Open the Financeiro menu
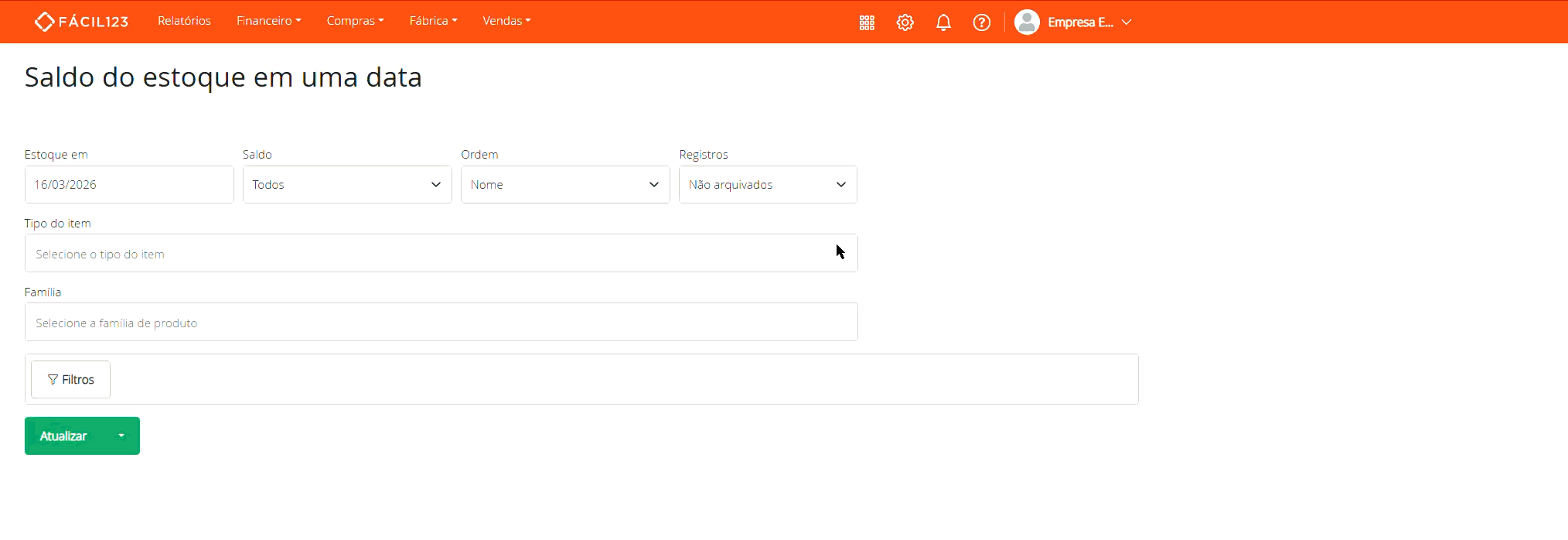The height and width of the screenshot is (540, 1568). pyautogui.click(x=268, y=21)
